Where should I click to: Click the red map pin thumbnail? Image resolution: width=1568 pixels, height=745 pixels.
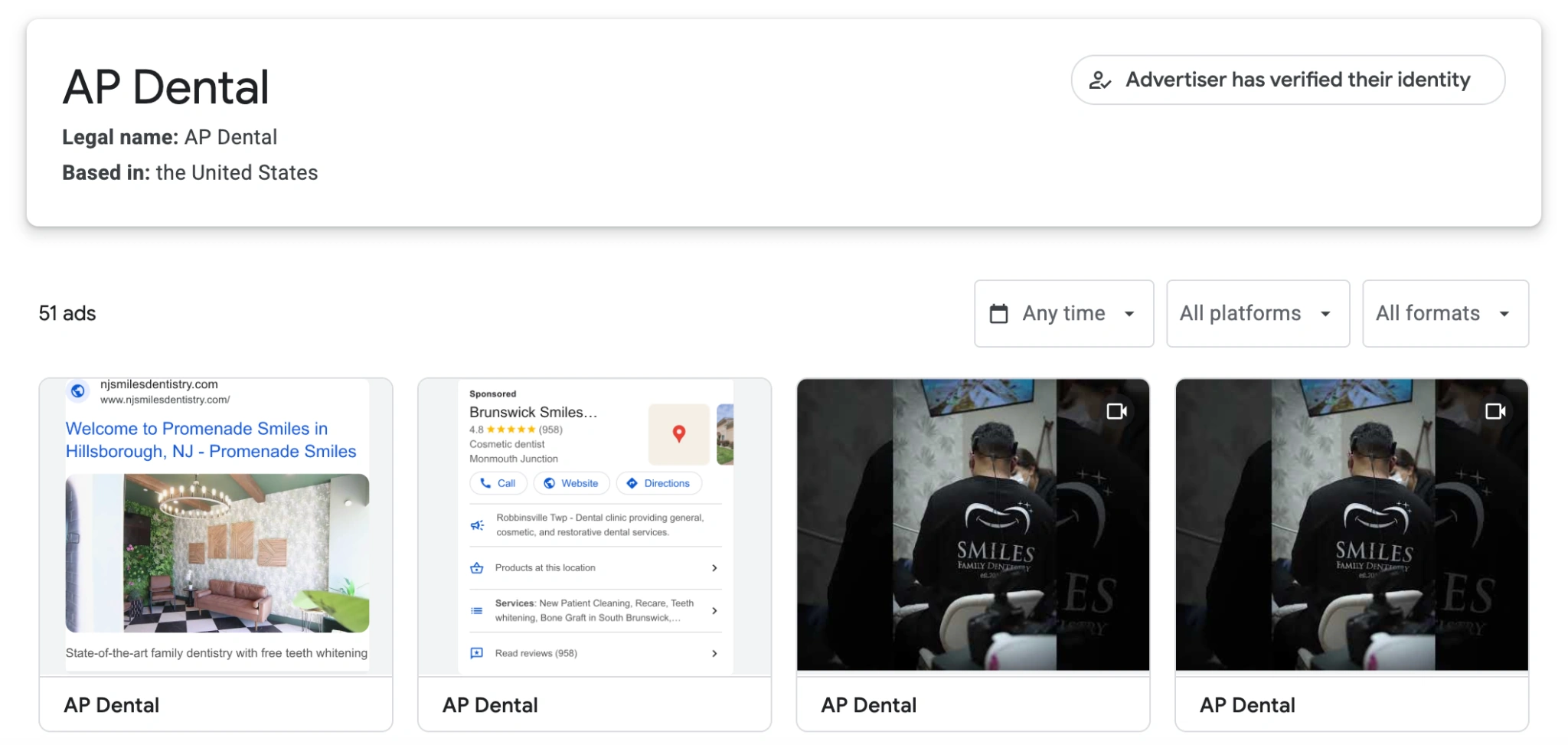pos(678,434)
